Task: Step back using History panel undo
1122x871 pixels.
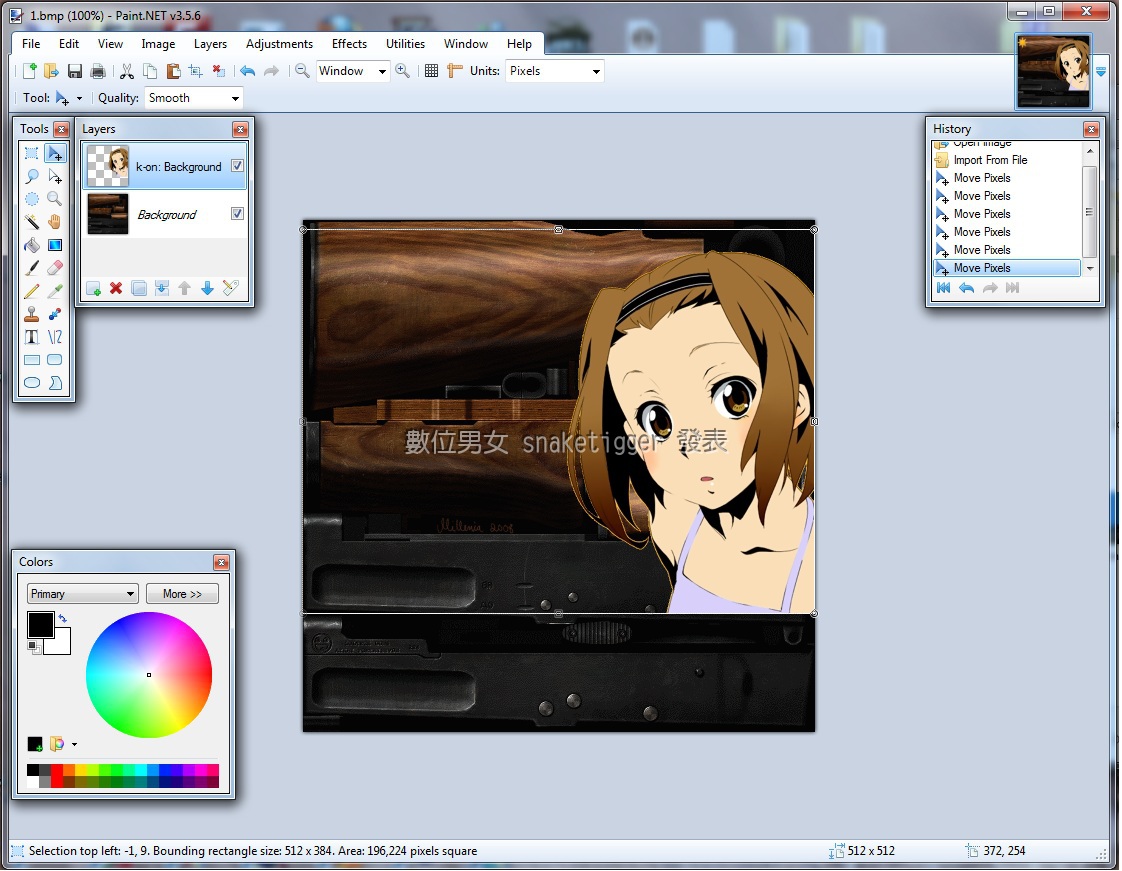Action: pos(967,288)
